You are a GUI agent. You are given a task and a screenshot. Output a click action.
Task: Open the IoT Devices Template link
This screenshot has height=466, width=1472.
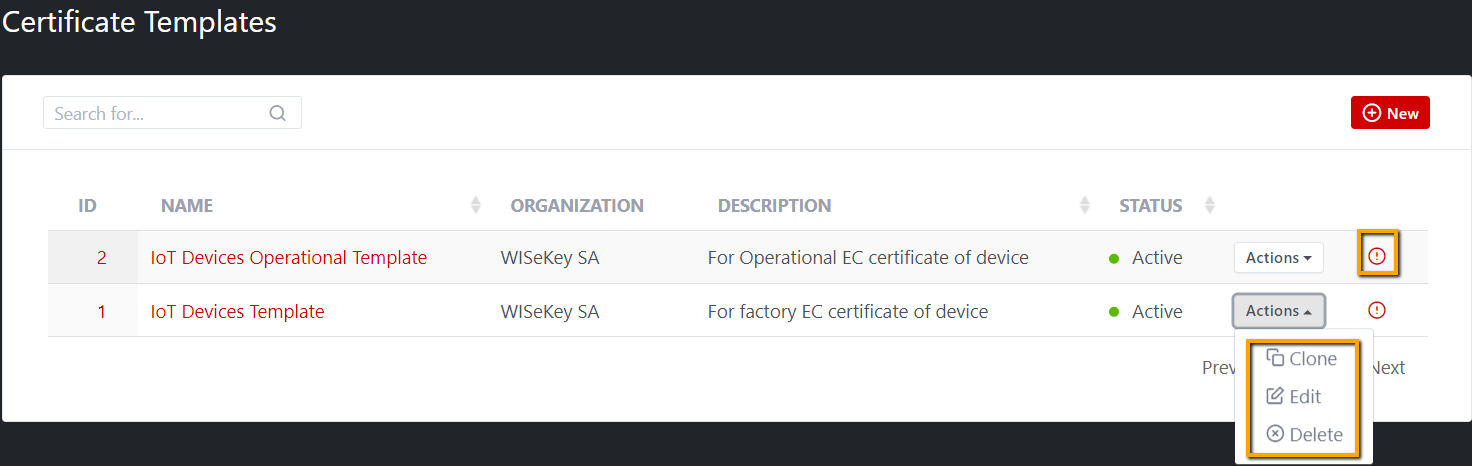tap(237, 311)
